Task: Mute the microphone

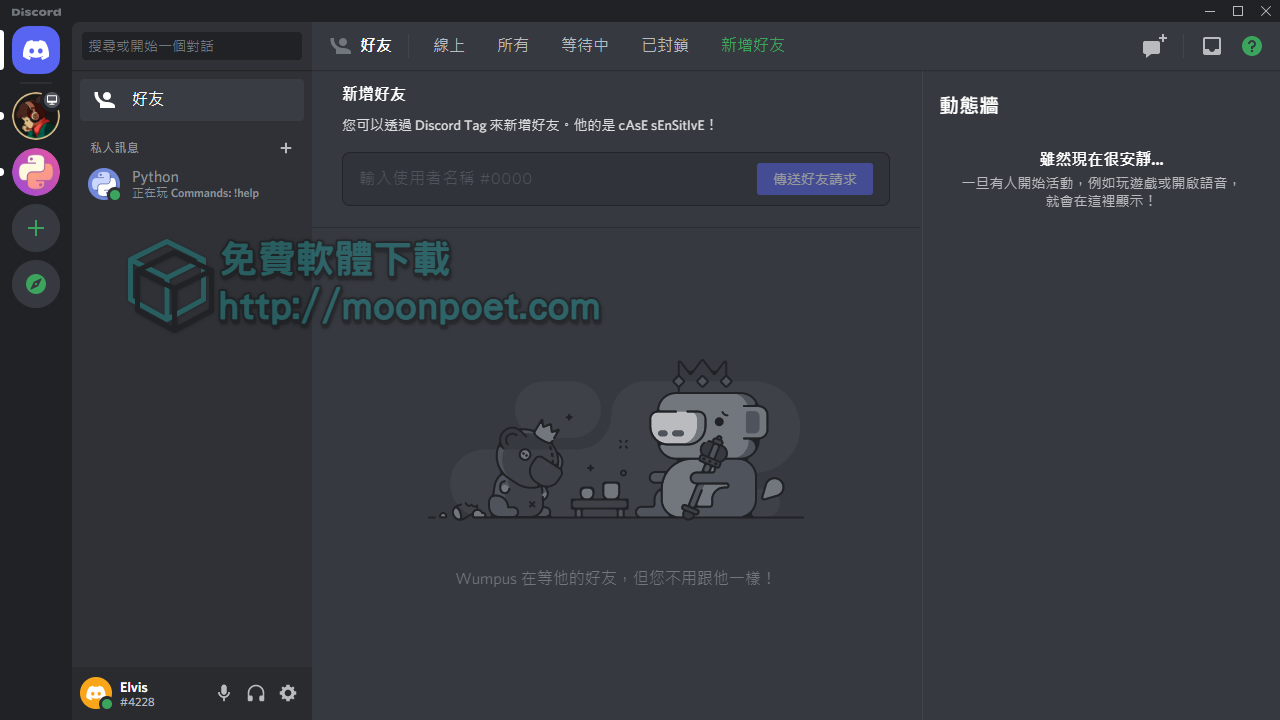Action: click(x=224, y=693)
